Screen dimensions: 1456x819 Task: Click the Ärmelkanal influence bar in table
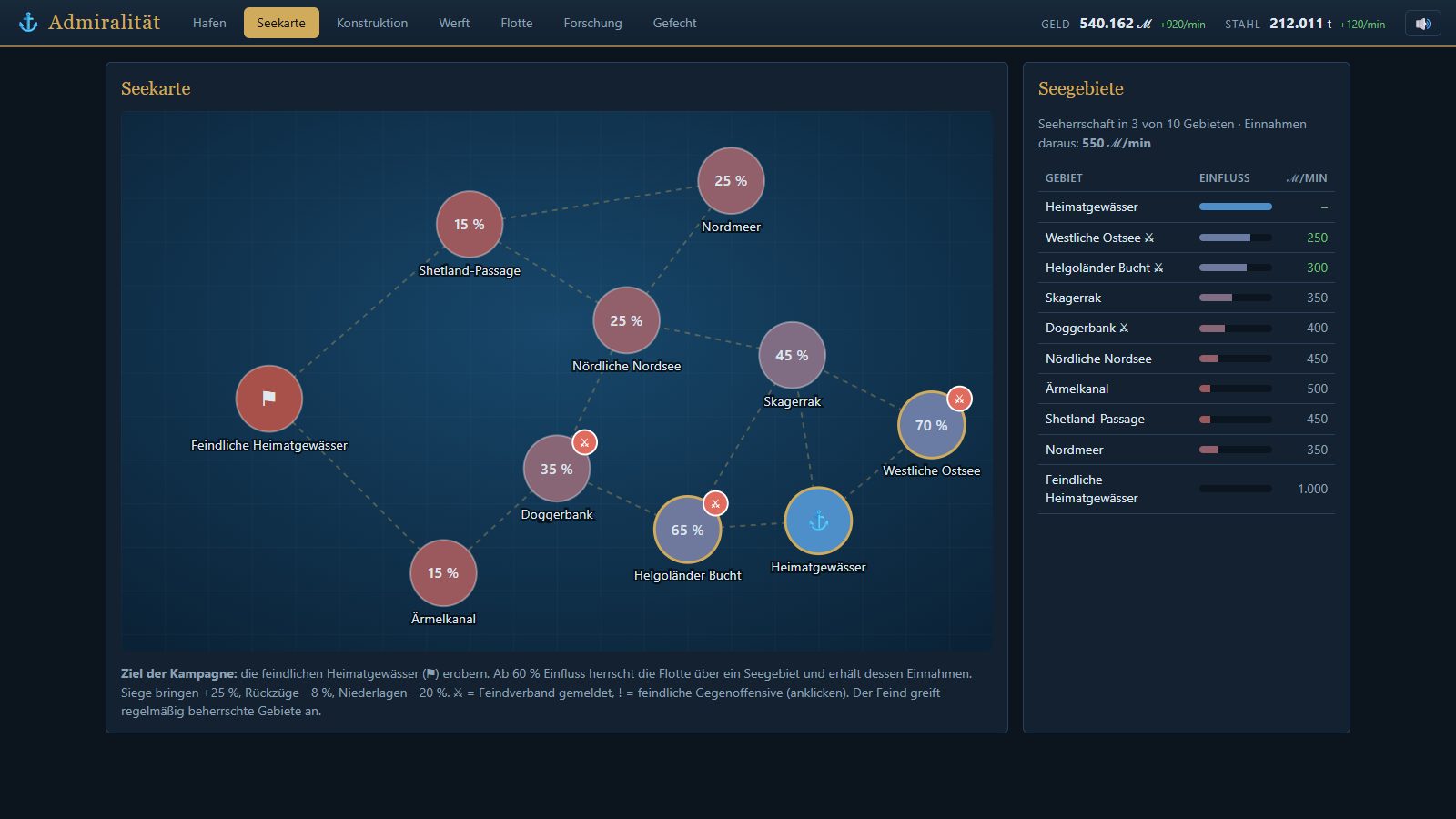click(x=1236, y=389)
